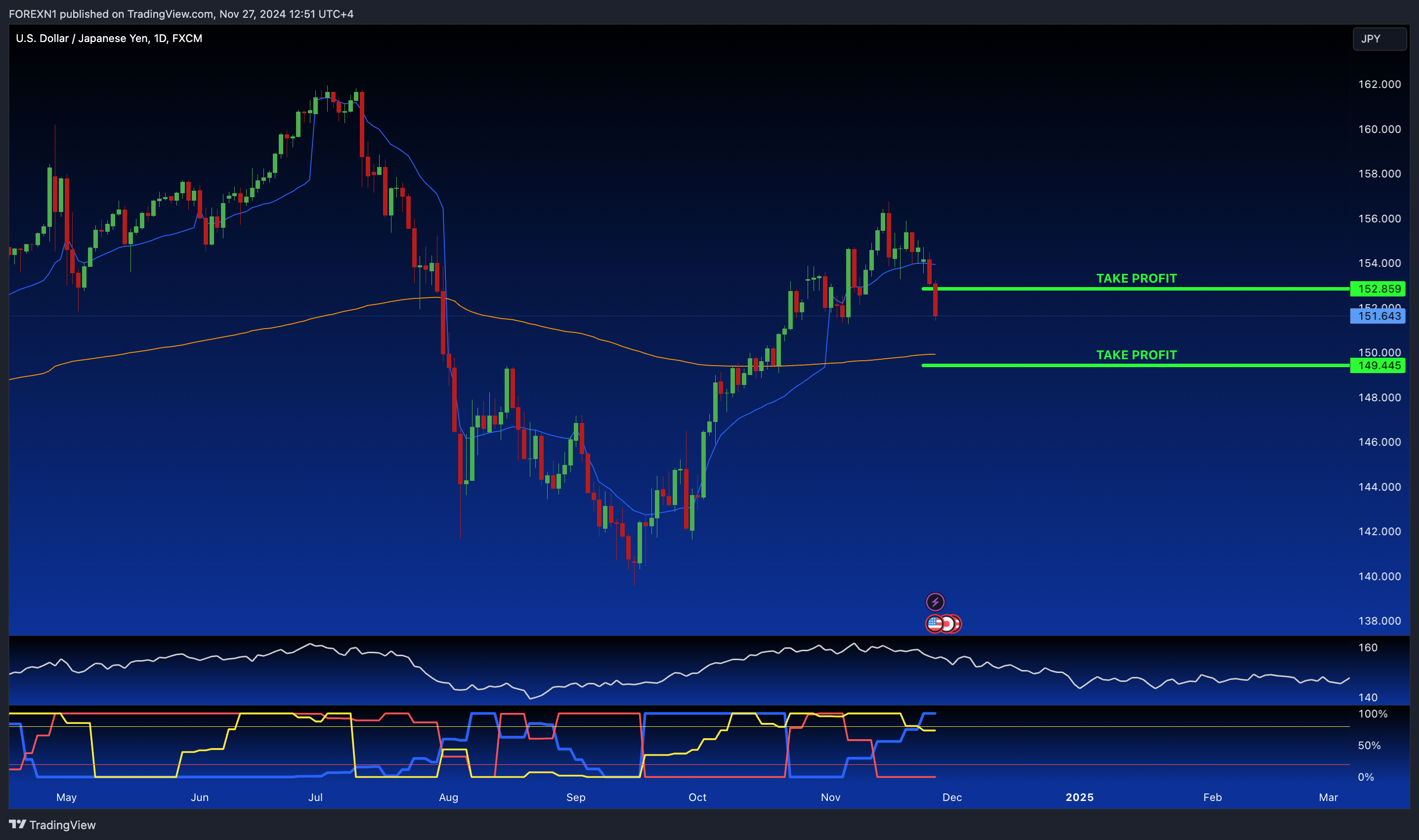Screen dimensions: 1419x840
Task: Click the US flag economic event icon
Action: (934, 624)
